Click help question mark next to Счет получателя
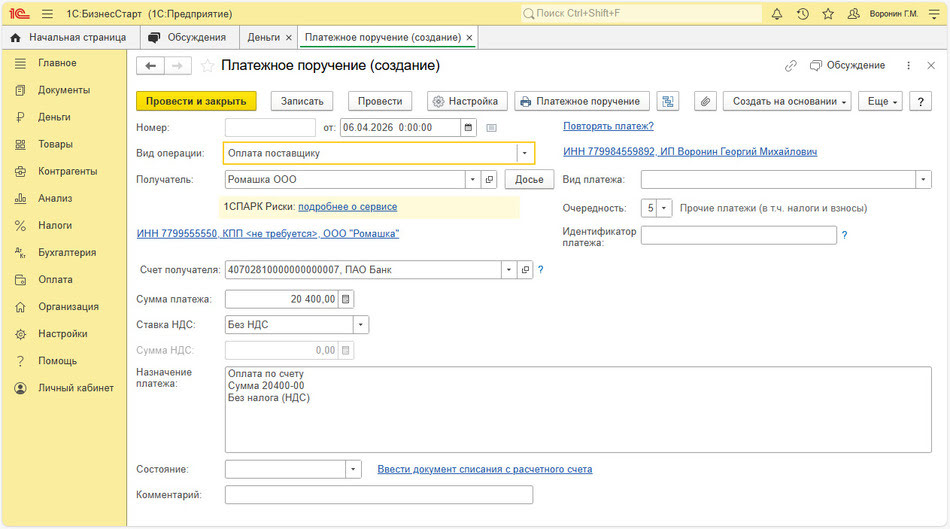The image size is (950, 529). [540, 270]
